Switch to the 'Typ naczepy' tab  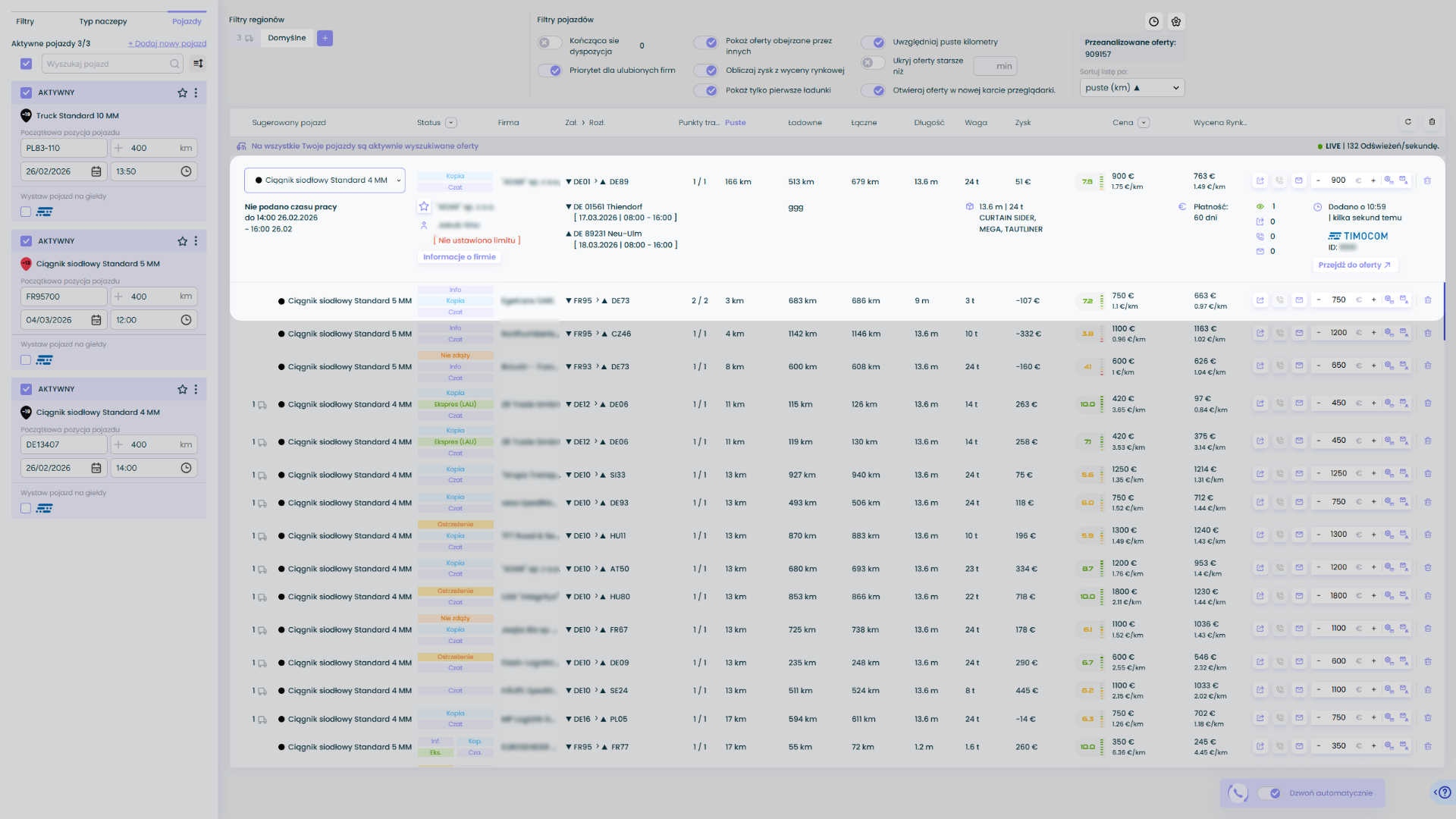103,21
